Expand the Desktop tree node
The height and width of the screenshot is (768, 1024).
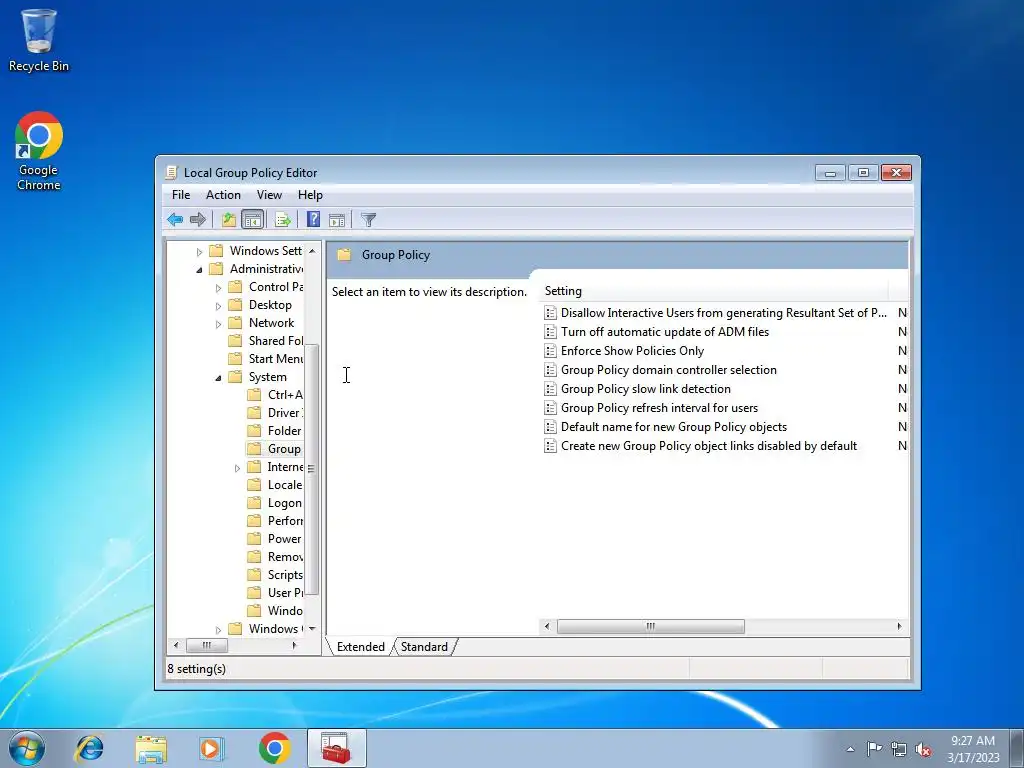click(218, 306)
